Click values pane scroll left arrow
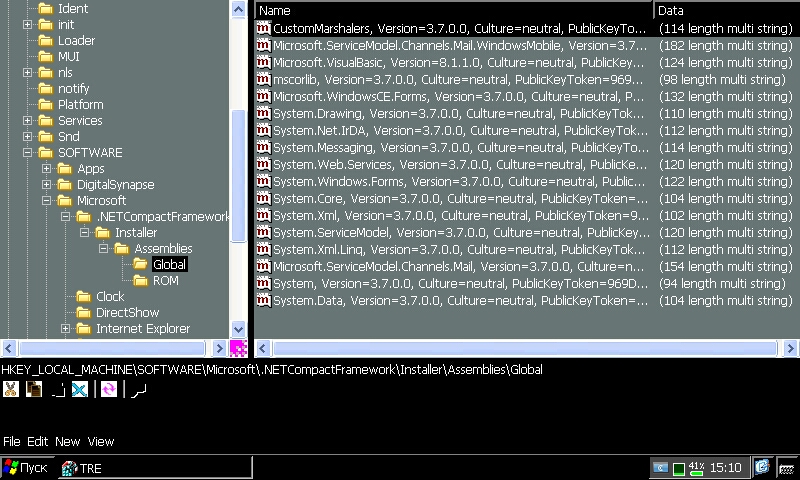 pyautogui.click(x=262, y=348)
